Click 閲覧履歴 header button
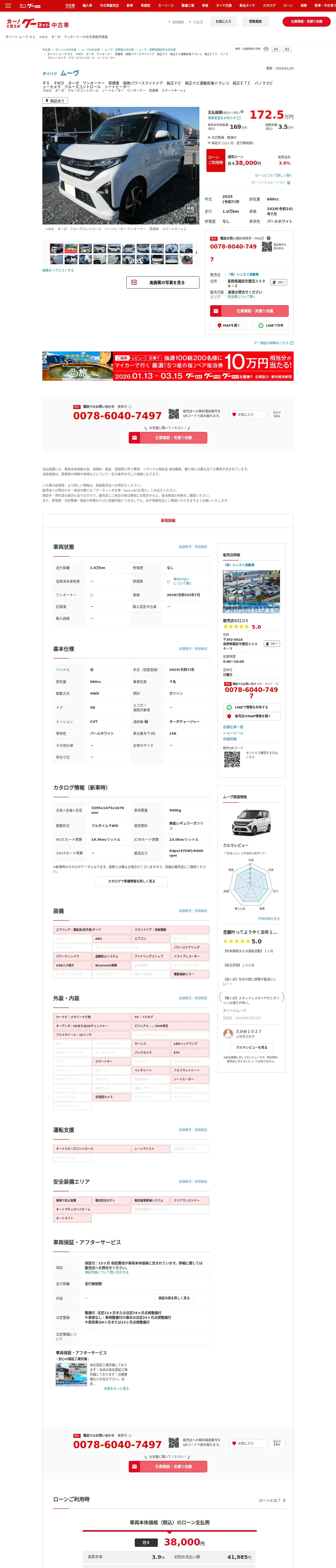The image size is (336, 1568). click(255, 21)
